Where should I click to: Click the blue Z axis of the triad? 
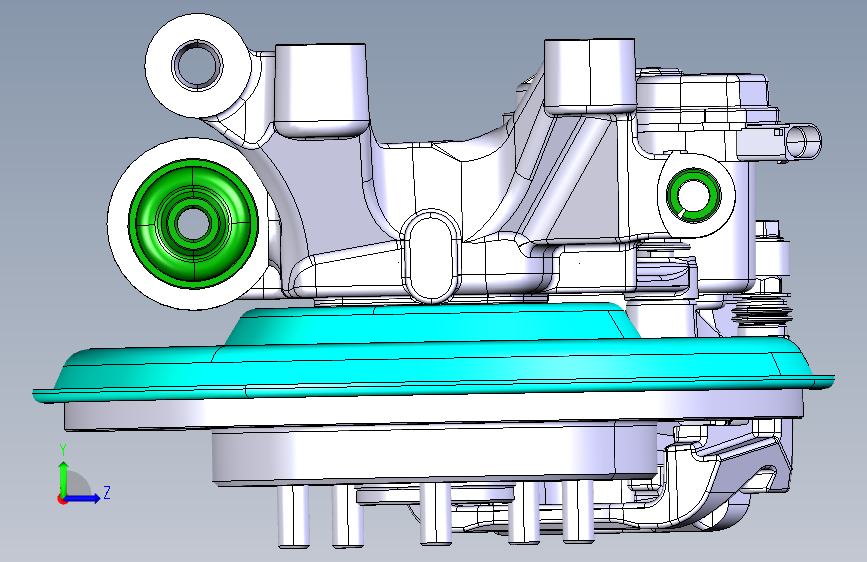click(x=84, y=498)
